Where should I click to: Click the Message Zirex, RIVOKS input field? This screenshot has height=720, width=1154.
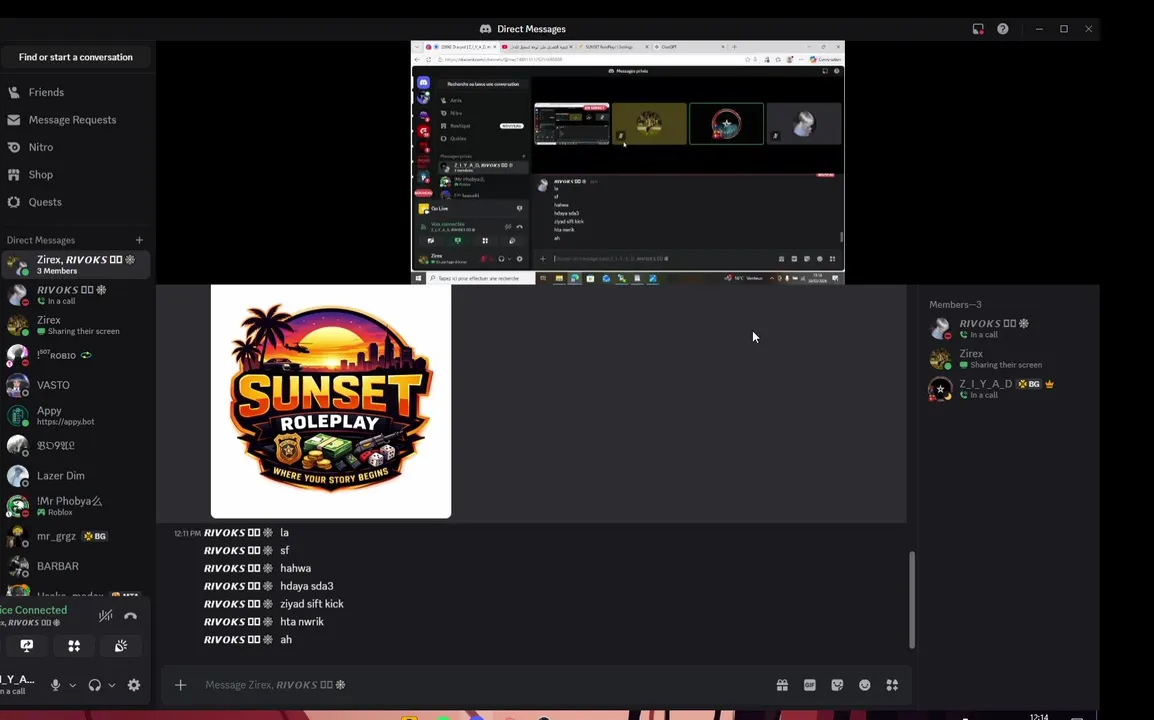(x=482, y=685)
